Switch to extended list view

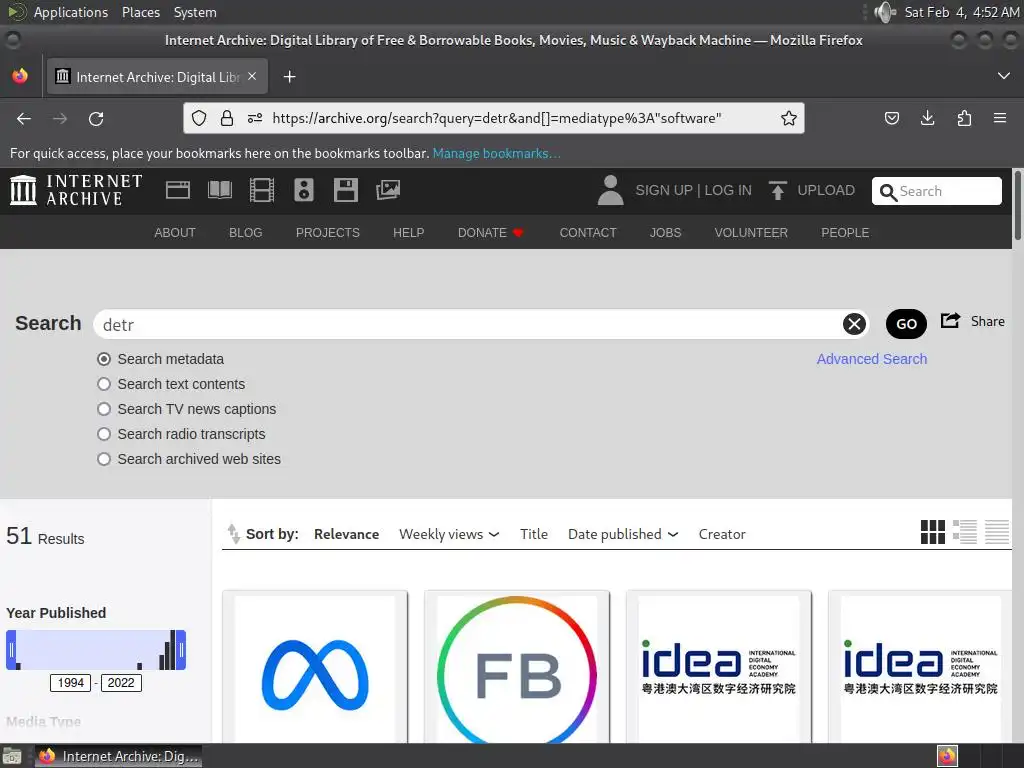coord(965,532)
